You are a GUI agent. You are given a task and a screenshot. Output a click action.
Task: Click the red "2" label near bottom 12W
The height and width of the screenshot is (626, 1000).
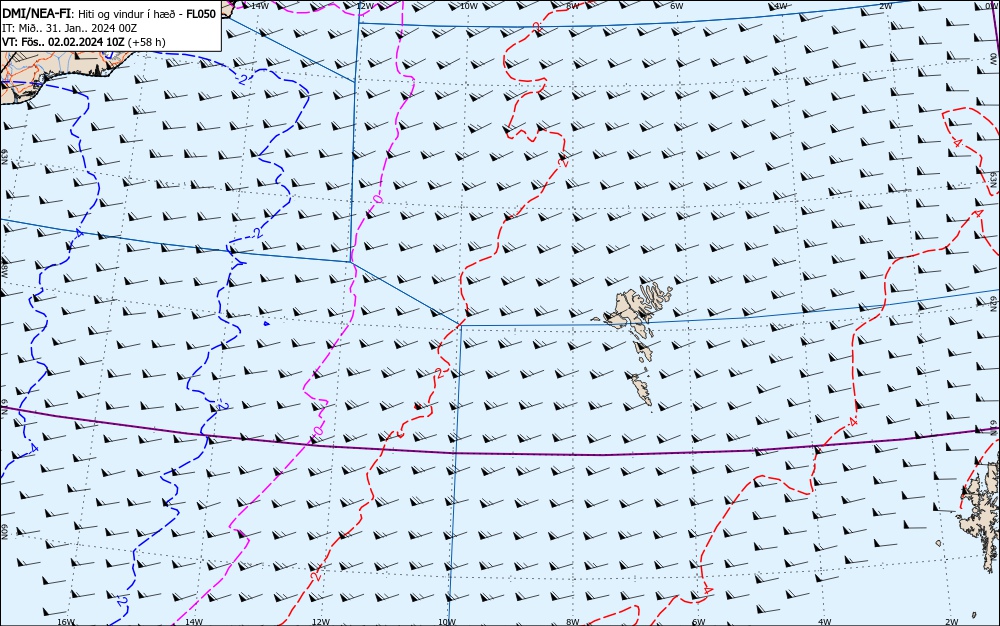(x=316, y=576)
